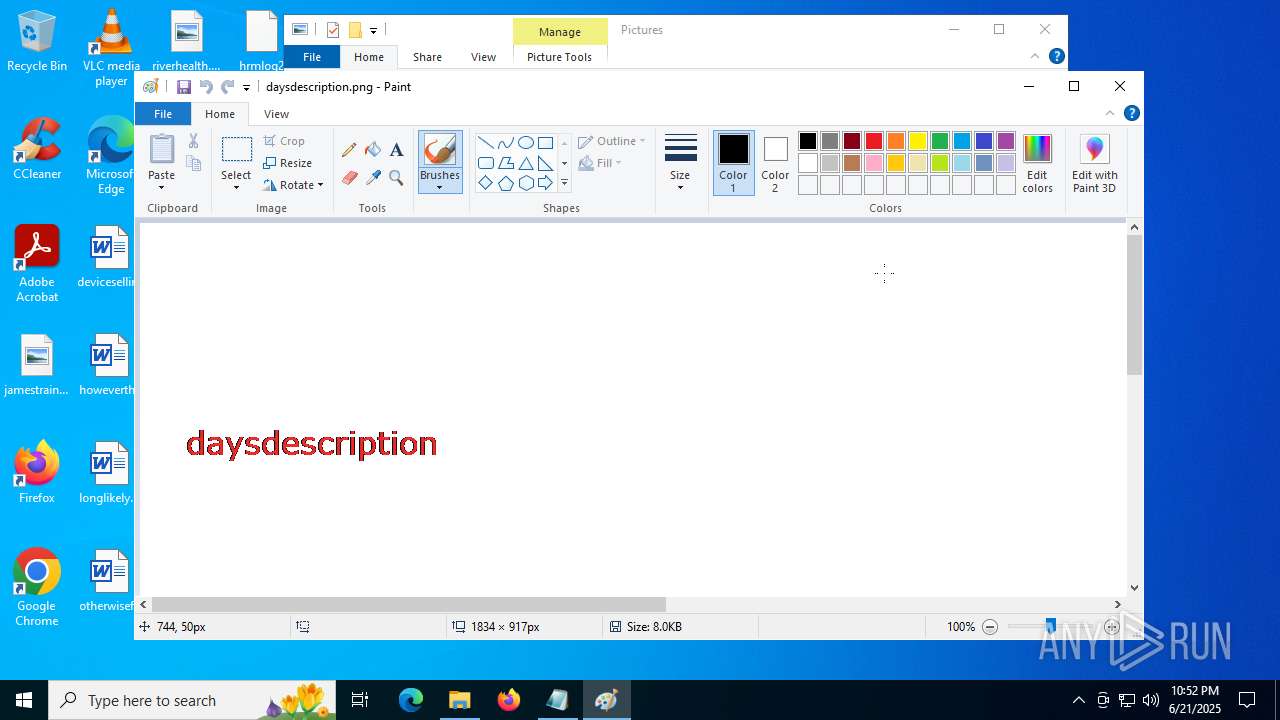Image resolution: width=1280 pixels, height=720 pixels.
Task: Switch to the View tab in Paint
Action: coord(276,114)
